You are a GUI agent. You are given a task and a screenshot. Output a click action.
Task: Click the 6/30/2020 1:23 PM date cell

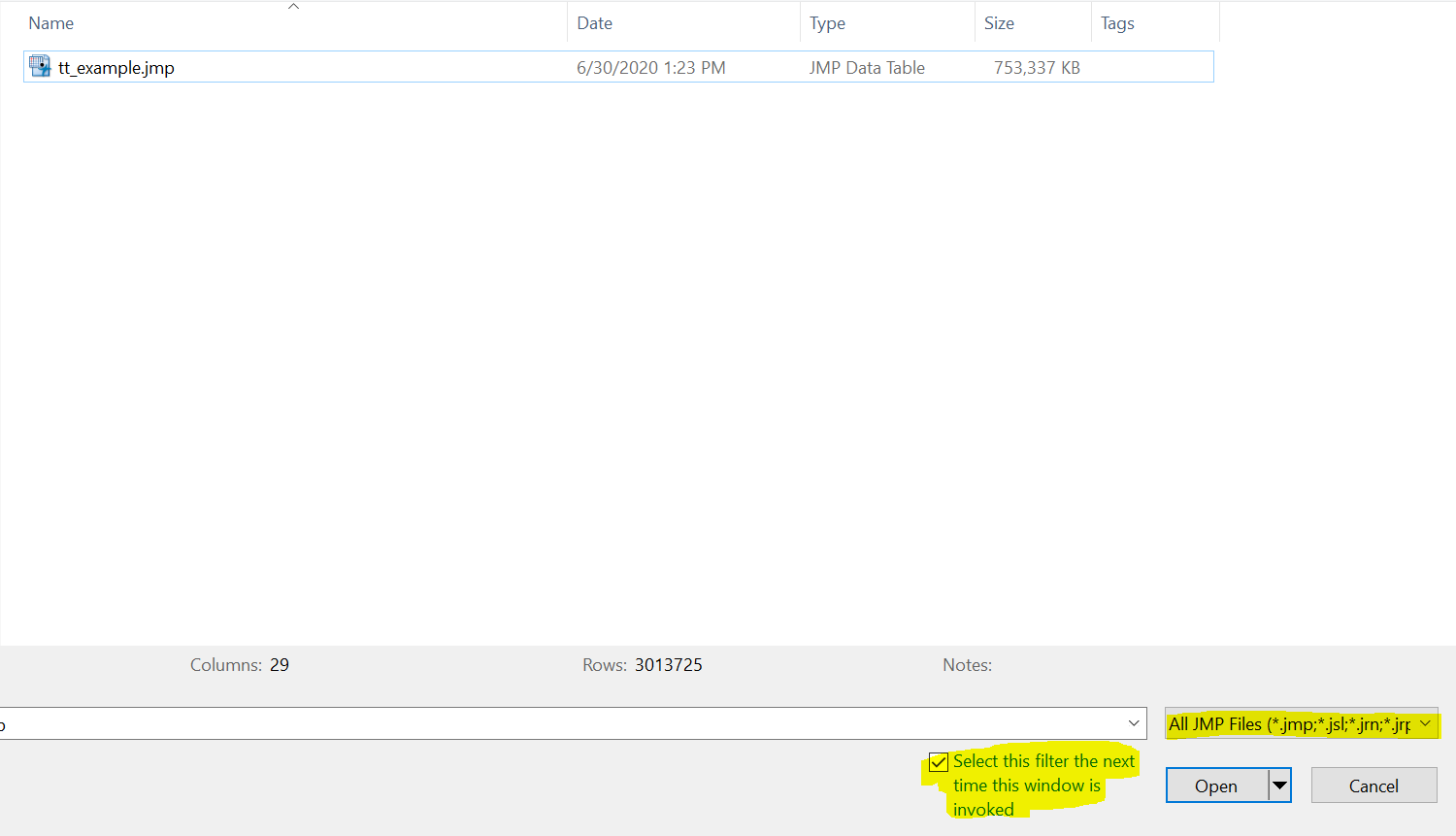651,67
